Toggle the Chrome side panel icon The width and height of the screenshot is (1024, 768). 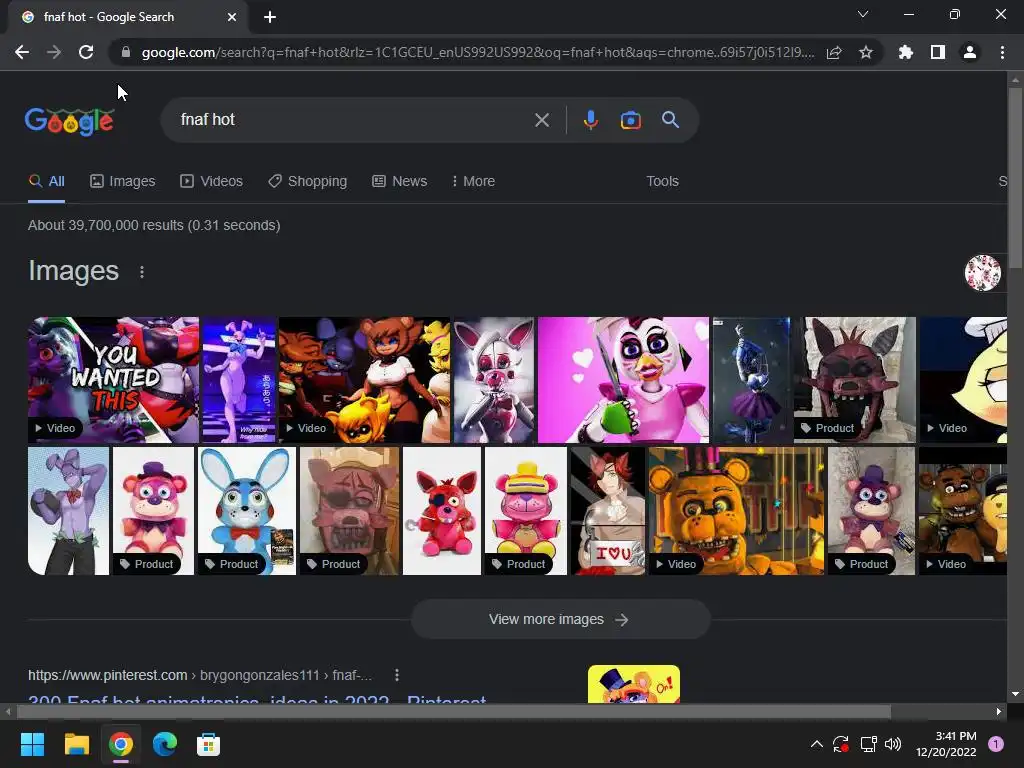[938, 52]
